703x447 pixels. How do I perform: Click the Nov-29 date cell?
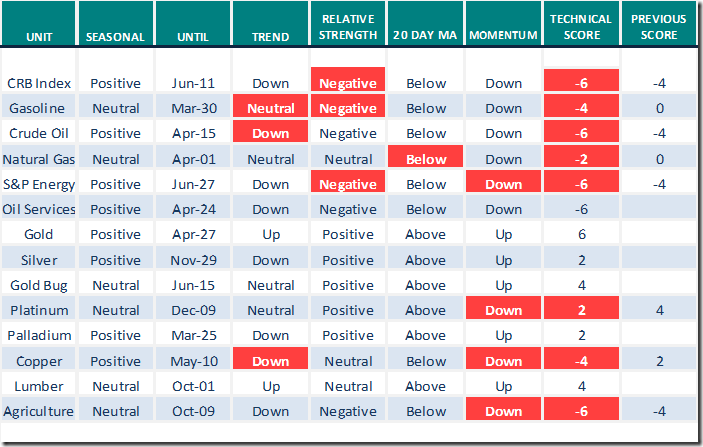point(194,260)
